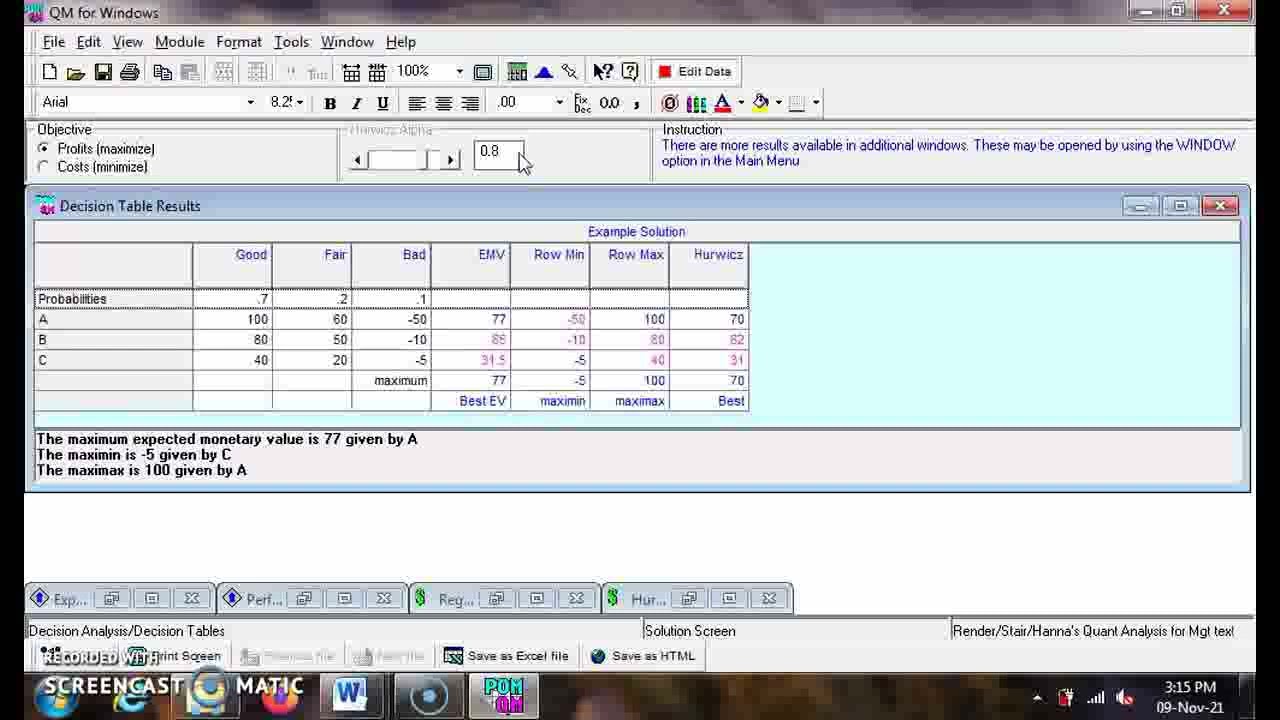The height and width of the screenshot is (720, 1280).
Task: Open the Window menu
Action: (347, 42)
